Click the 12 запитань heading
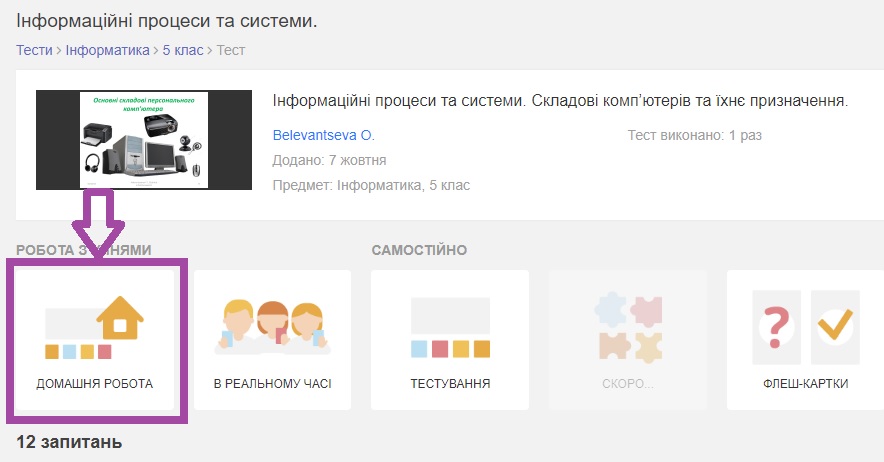Viewport: 884px width, 462px height. coord(69,441)
